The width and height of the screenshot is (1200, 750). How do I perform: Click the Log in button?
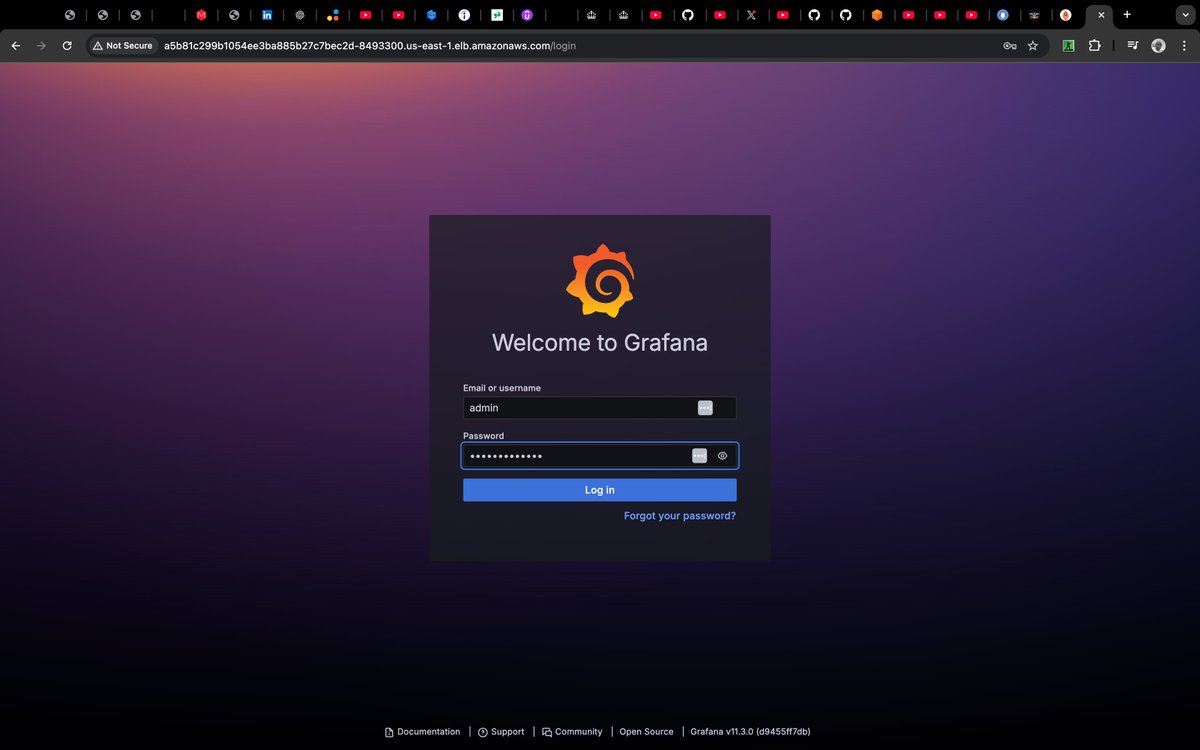point(600,490)
